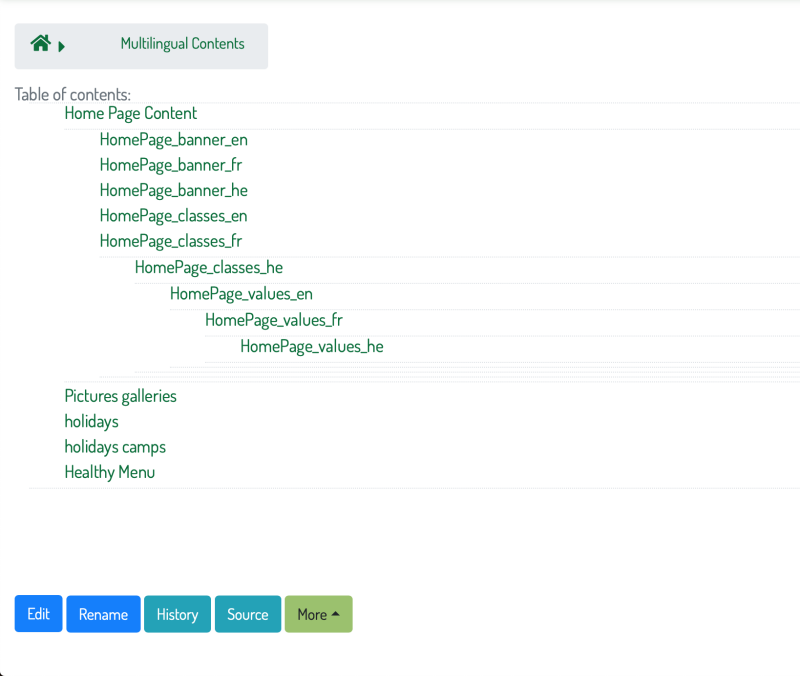The image size is (800, 676).
Task: Go to HomePage_values_fr entry
Action: [x=273, y=320]
